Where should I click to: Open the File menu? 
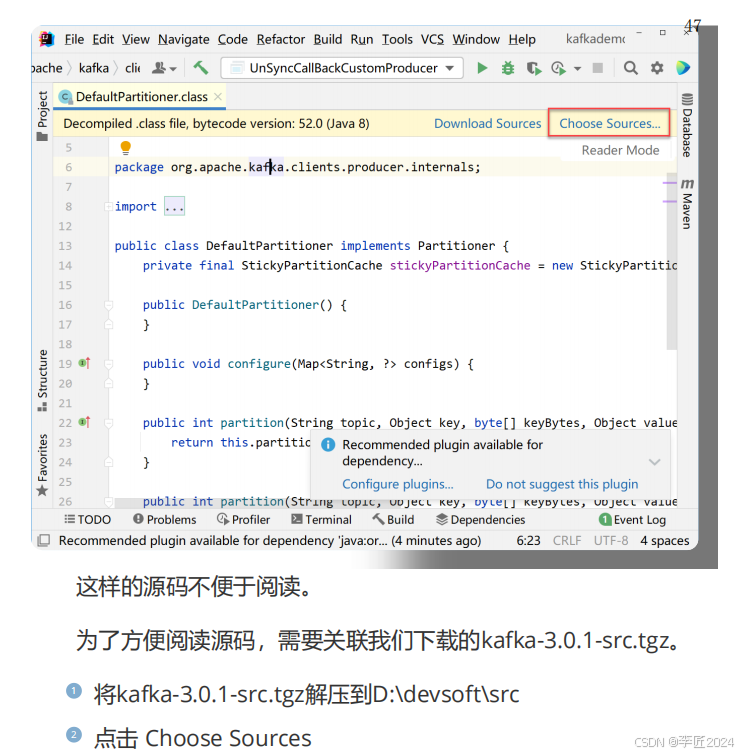(74, 39)
